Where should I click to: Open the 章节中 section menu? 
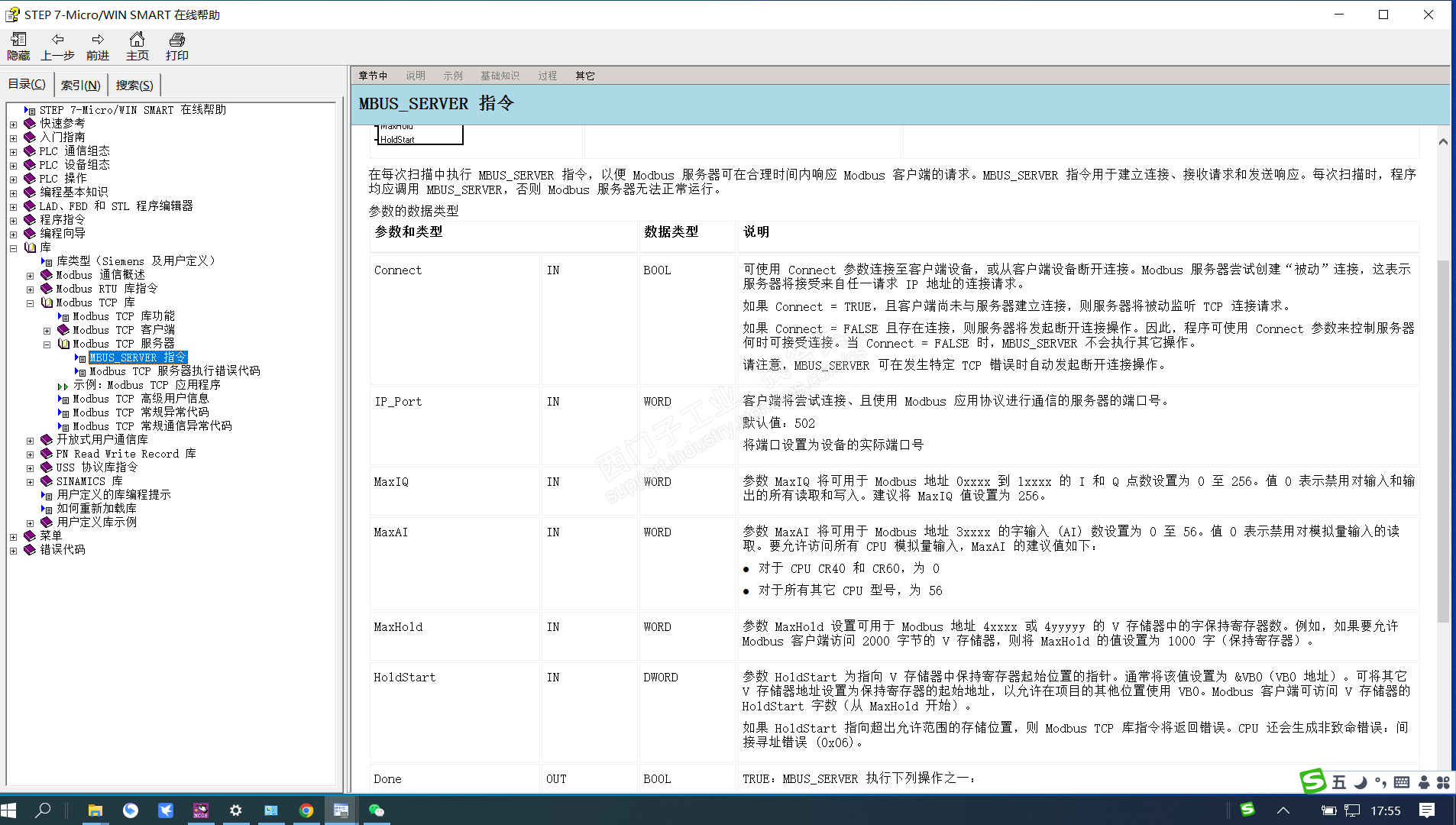(x=373, y=76)
